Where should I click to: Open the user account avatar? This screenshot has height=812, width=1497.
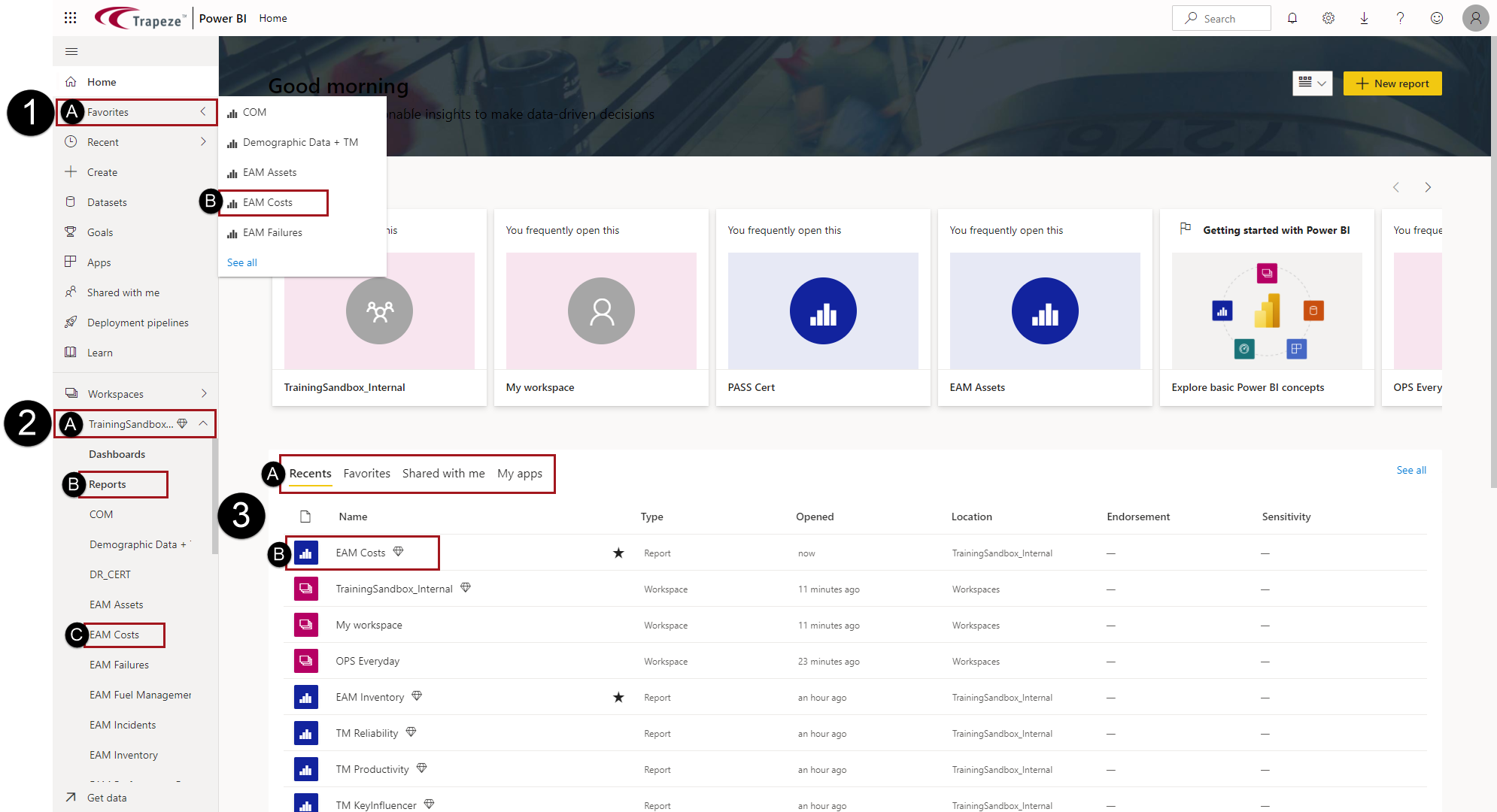[x=1475, y=18]
